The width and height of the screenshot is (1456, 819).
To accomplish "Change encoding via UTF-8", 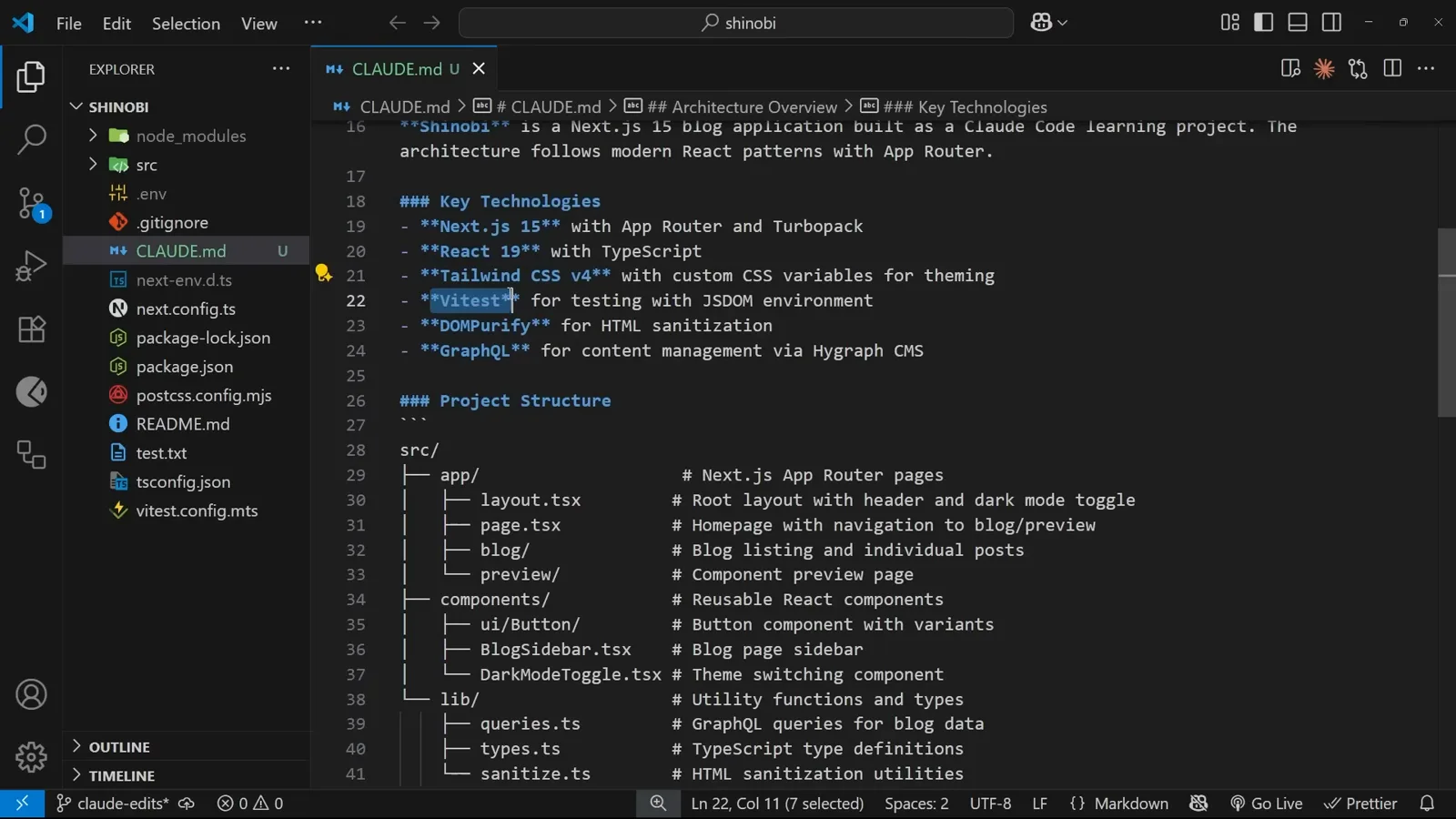I will tap(990, 804).
